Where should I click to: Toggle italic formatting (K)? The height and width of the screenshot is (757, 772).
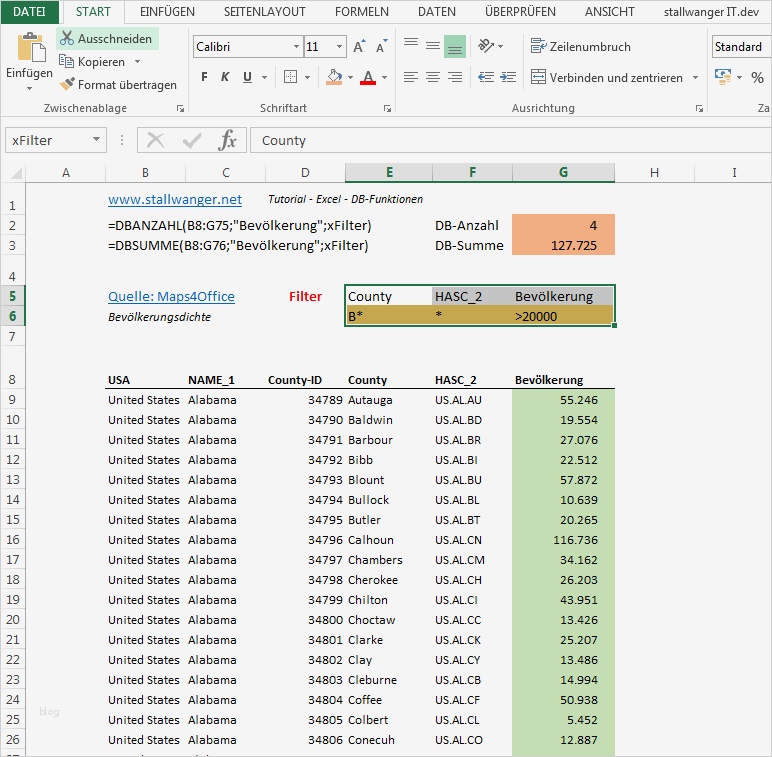point(225,77)
